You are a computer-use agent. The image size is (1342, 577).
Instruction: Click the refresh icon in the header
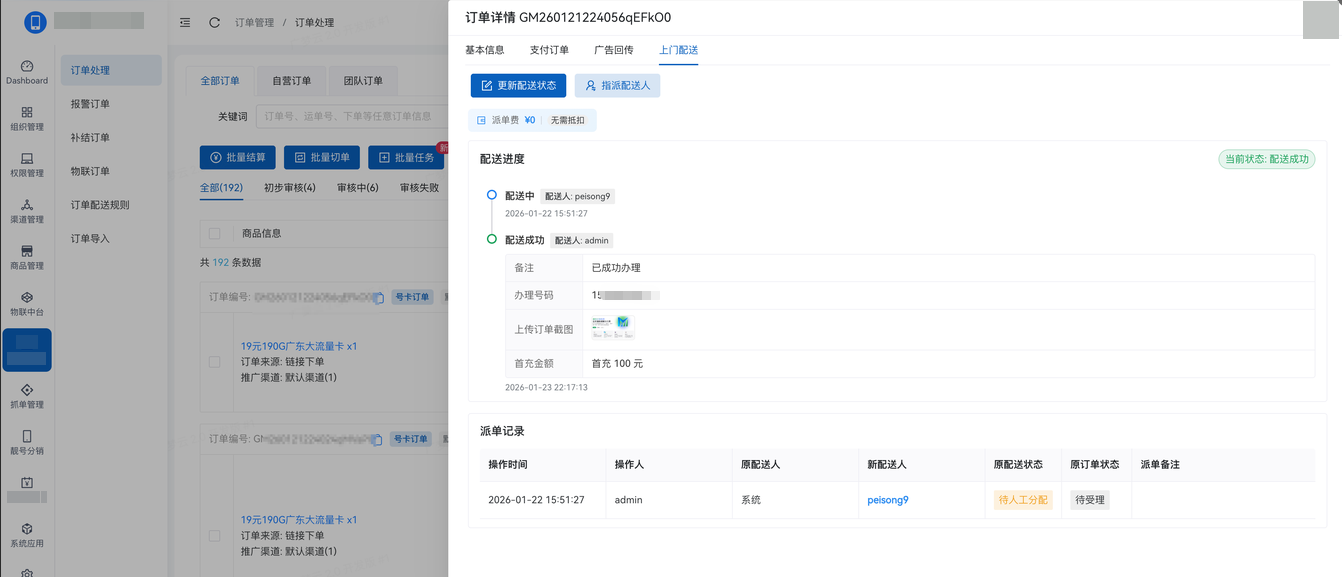pyautogui.click(x=214, y=22)
